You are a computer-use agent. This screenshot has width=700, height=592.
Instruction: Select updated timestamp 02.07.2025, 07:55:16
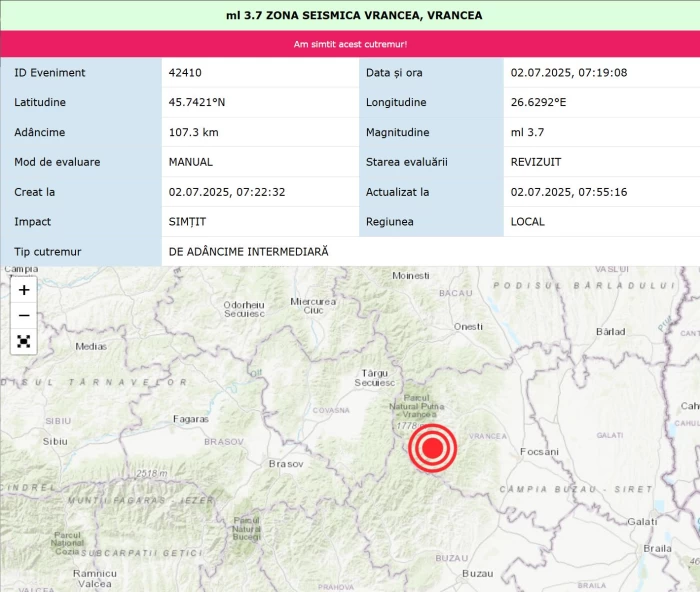point(569,192)
